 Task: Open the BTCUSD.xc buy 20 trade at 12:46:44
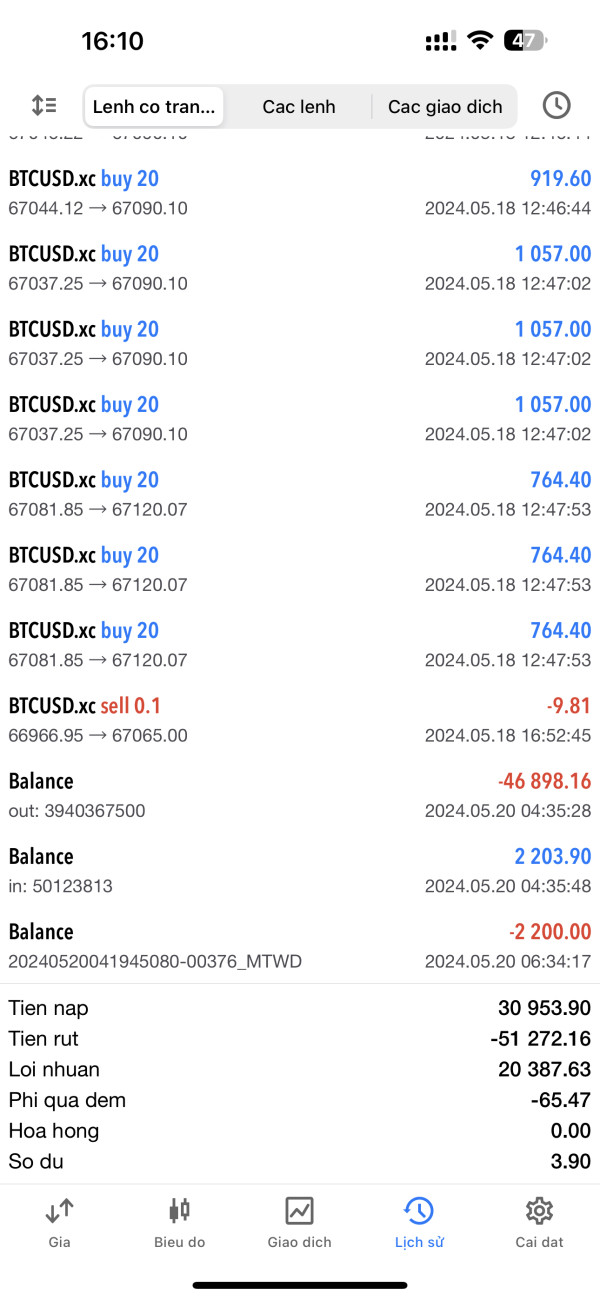(300, 193)
